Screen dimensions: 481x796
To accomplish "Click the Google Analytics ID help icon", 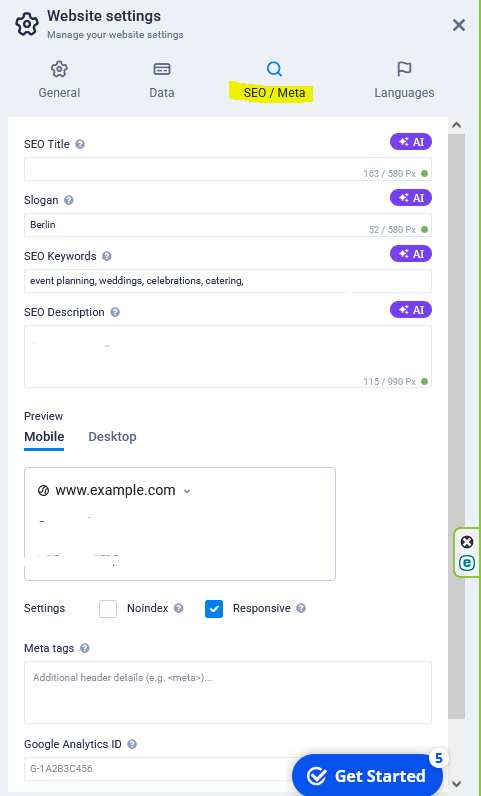I will click(x=132, y=744).
